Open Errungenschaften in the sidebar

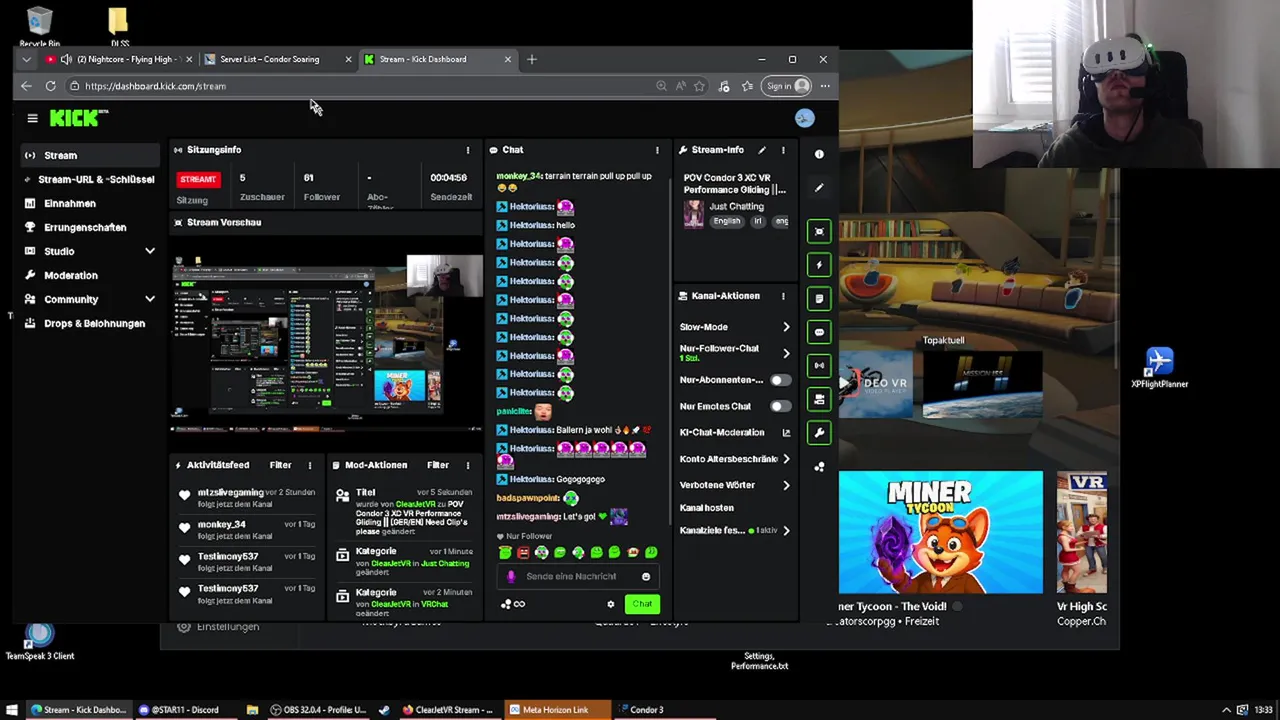89,227
